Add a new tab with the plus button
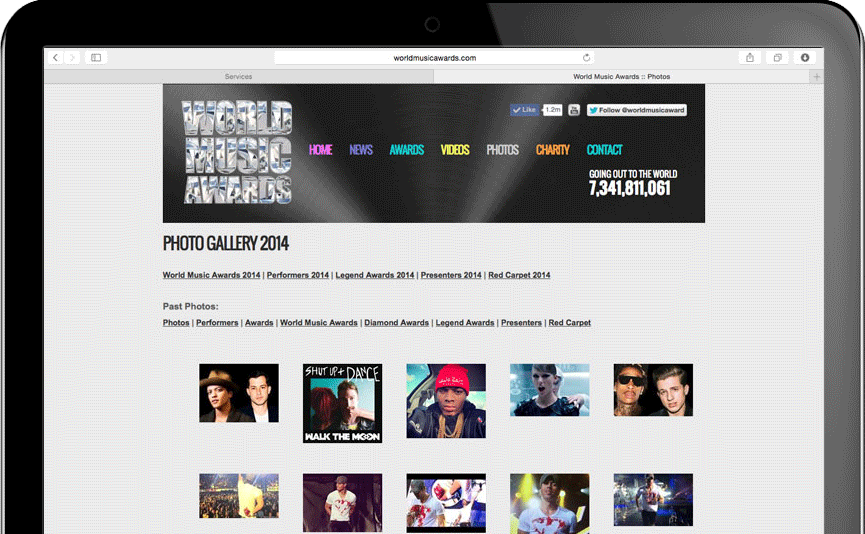The width and height of the screenshot is (865, 534). tap(816, 76)
